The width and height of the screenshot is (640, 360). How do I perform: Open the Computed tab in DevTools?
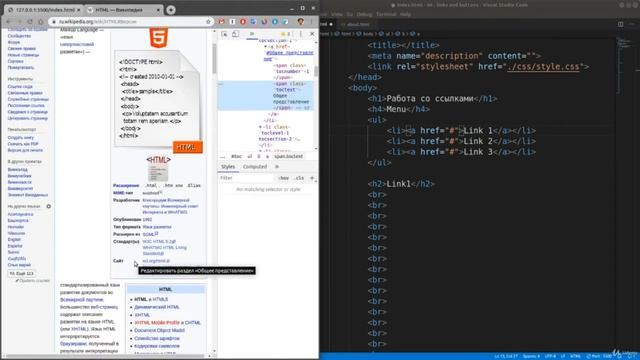pos(255,167)
